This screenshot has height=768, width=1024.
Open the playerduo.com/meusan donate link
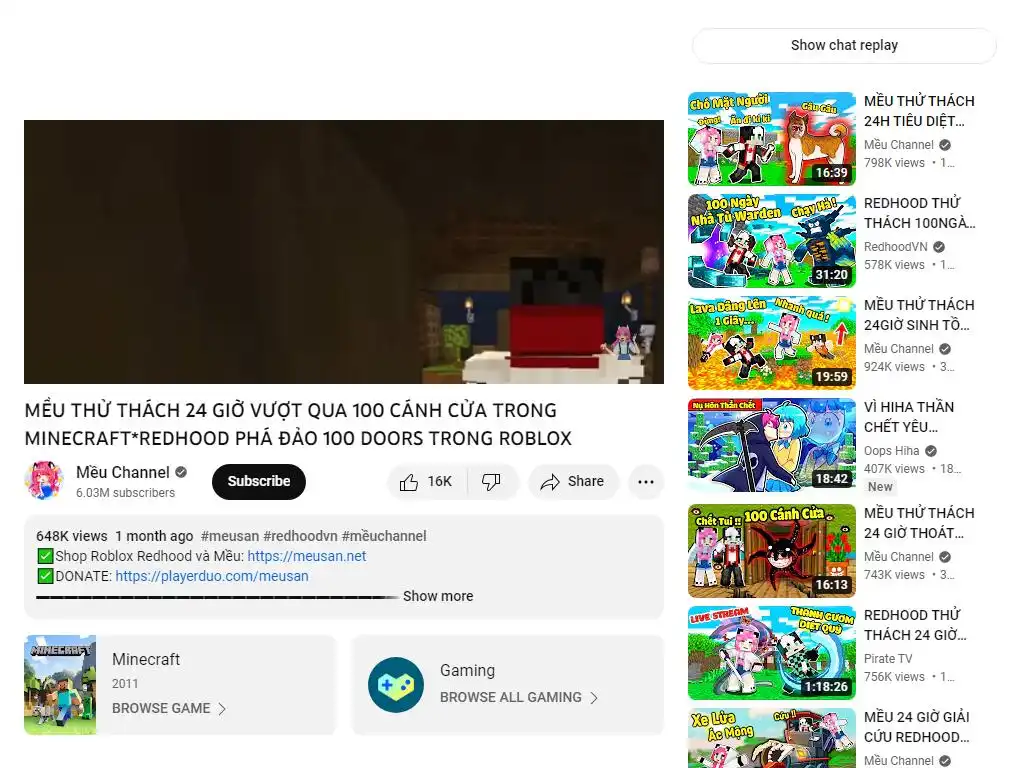[212, 576]
